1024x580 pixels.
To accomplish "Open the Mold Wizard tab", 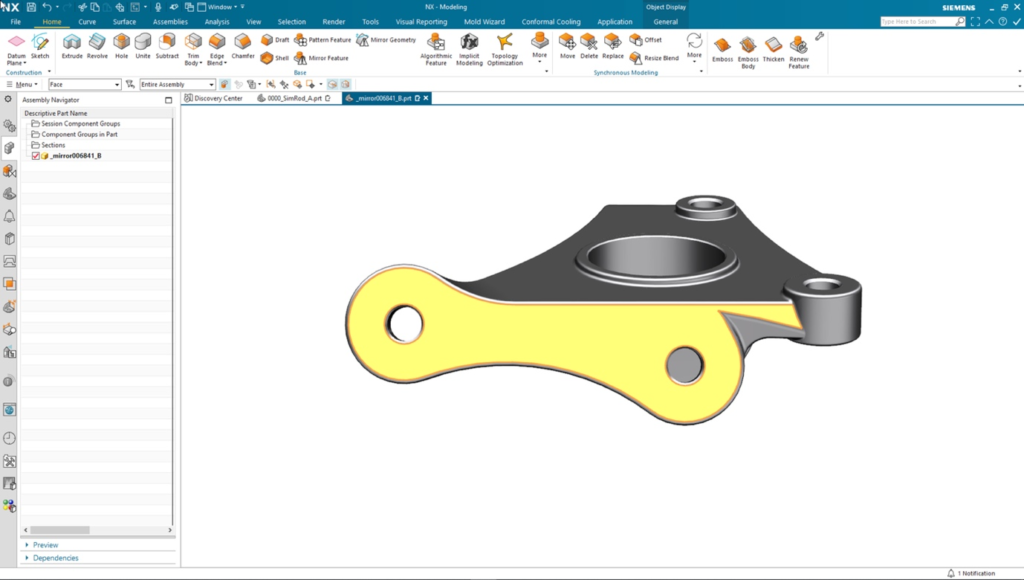I will click(485, 21).
